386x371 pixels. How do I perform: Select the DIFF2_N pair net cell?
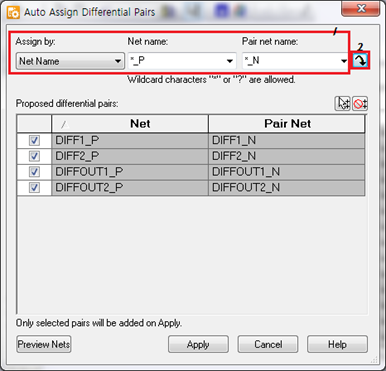click(287, 156)
